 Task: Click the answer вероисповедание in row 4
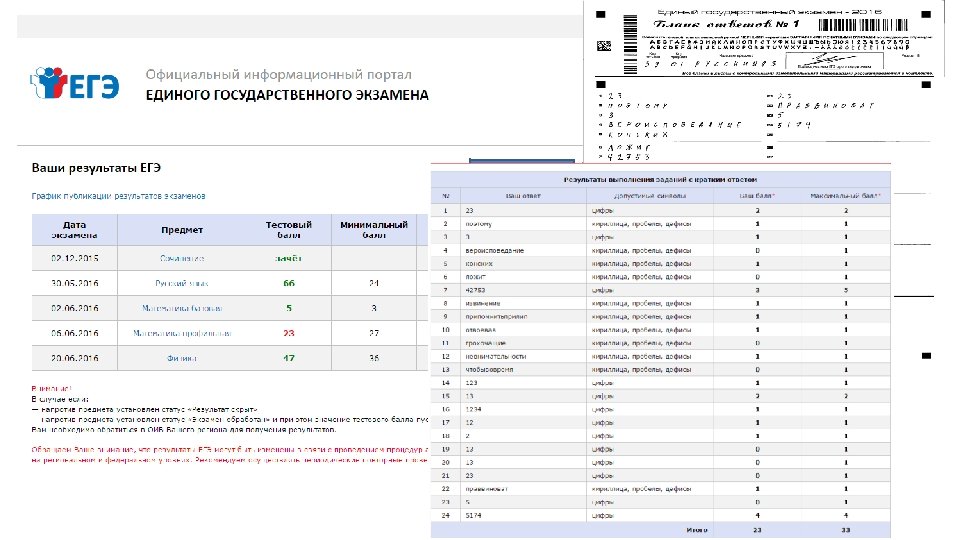[x=495, y=251]
